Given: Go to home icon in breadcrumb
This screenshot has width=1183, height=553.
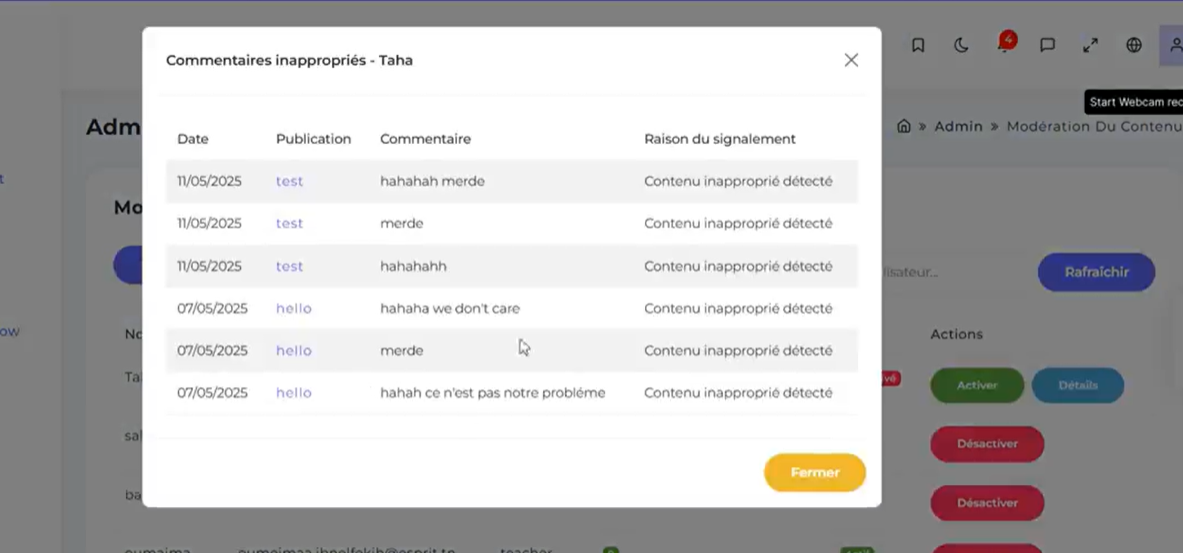Looking at the screenshot, I should pos(904,126).
